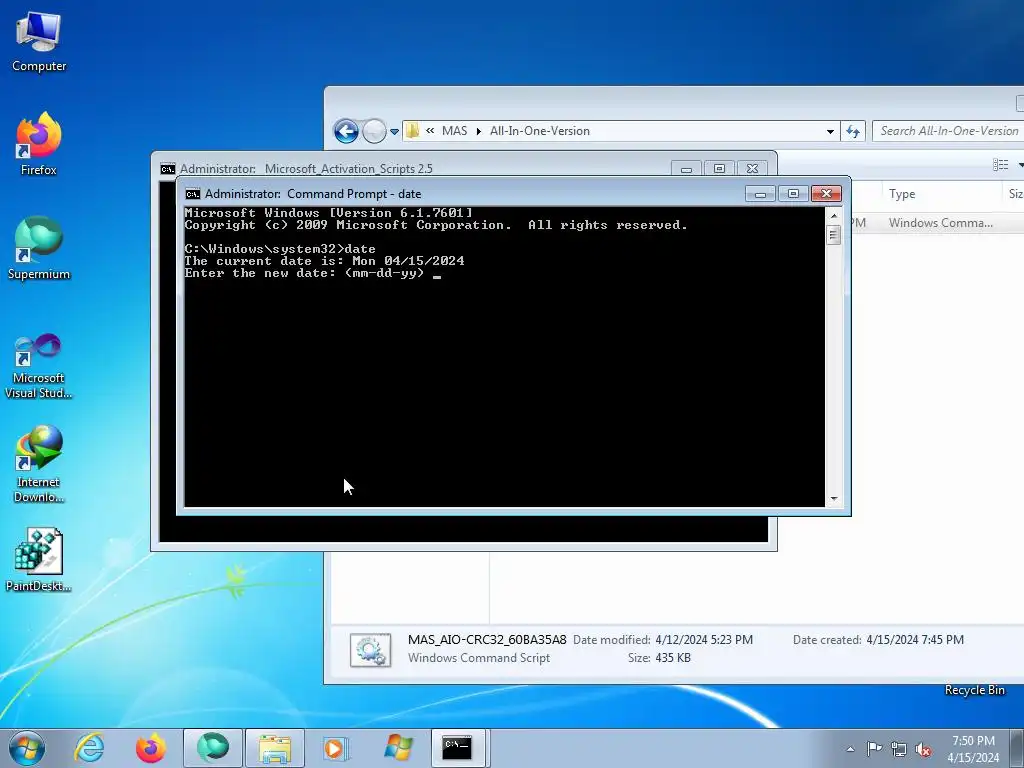Show hidden tray icons arrow
Screen dimensions: 1024x768
[x=850, y=749]
